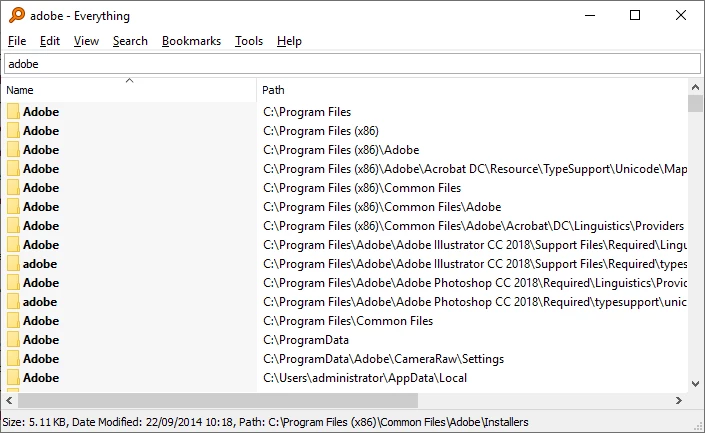Click the horizontal scrollbar left arrow
This screenshot has width=705, height=433.
[x=9, y=400]
